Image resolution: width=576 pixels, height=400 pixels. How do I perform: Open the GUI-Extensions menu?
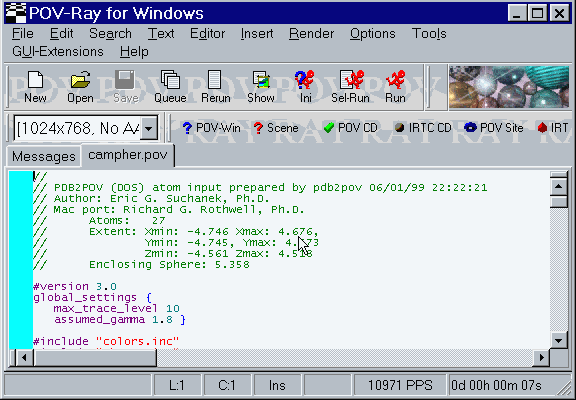point(58,52)
